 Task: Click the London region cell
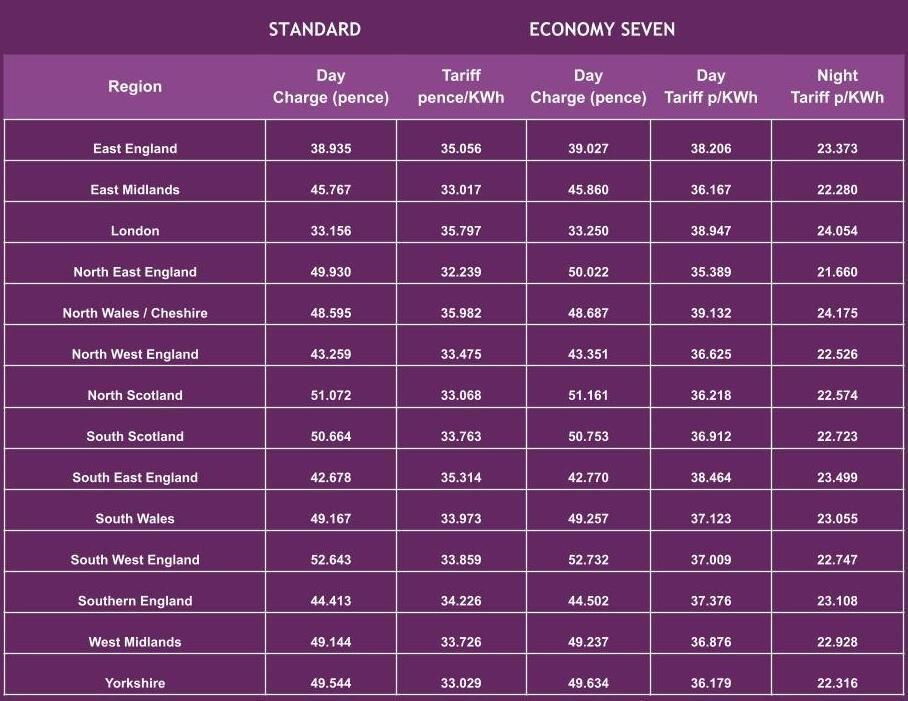coord(135,231)
